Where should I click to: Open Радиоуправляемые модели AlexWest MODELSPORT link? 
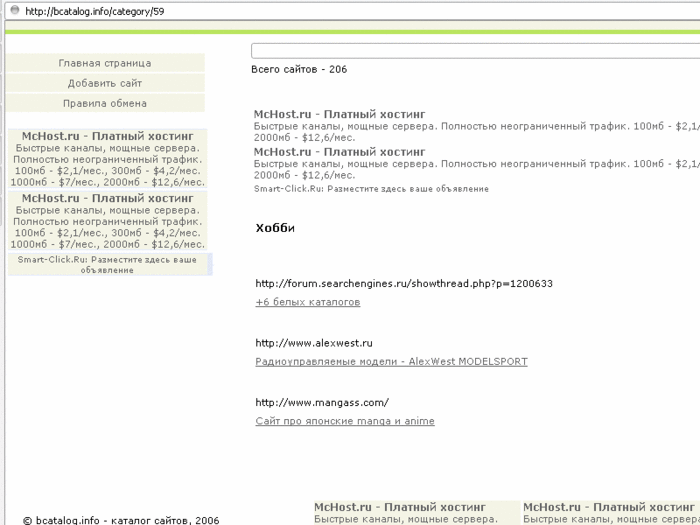click(x=392, y=362)
